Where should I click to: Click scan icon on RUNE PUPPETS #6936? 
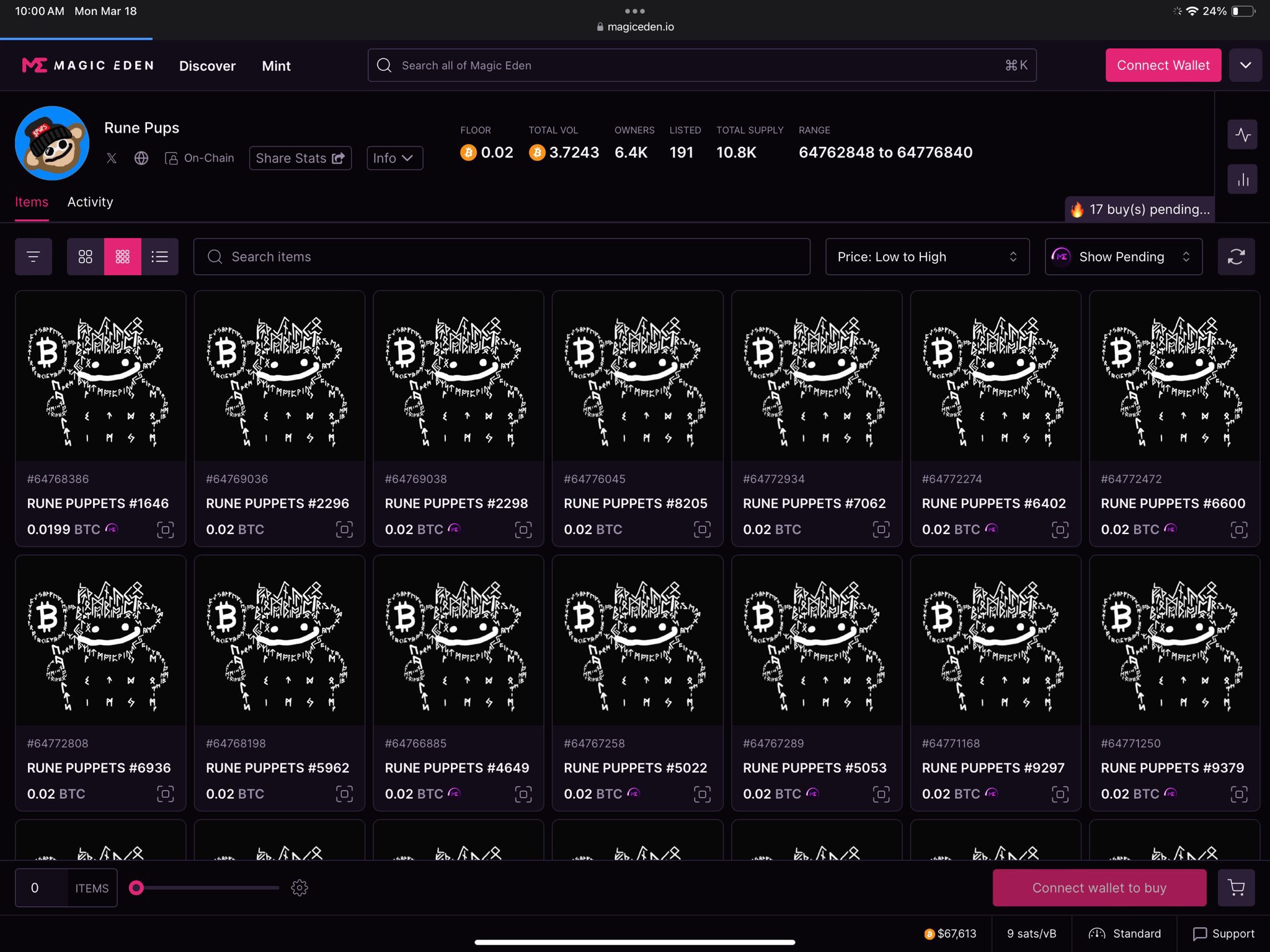[166, 794]
